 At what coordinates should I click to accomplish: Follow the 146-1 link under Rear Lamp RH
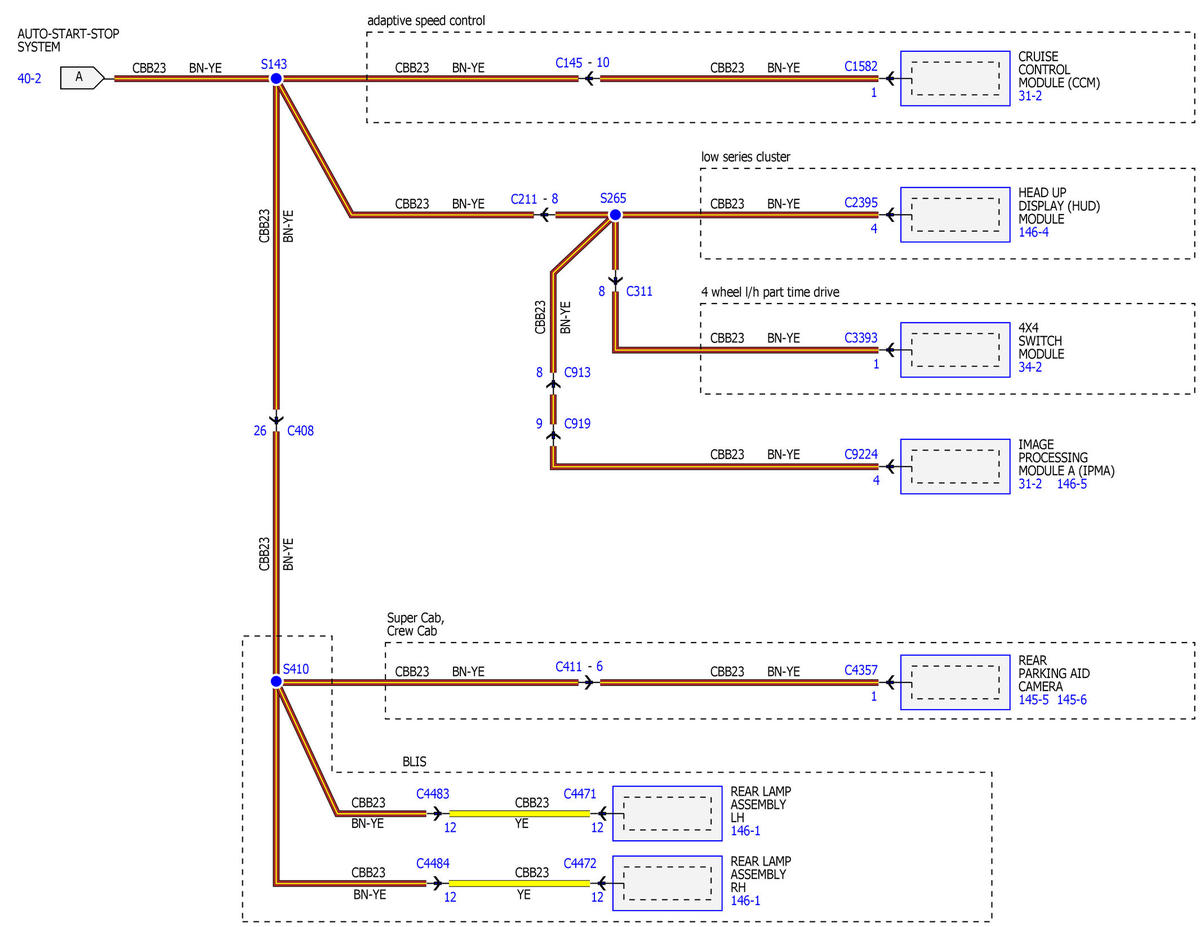(x=746, y=901)
